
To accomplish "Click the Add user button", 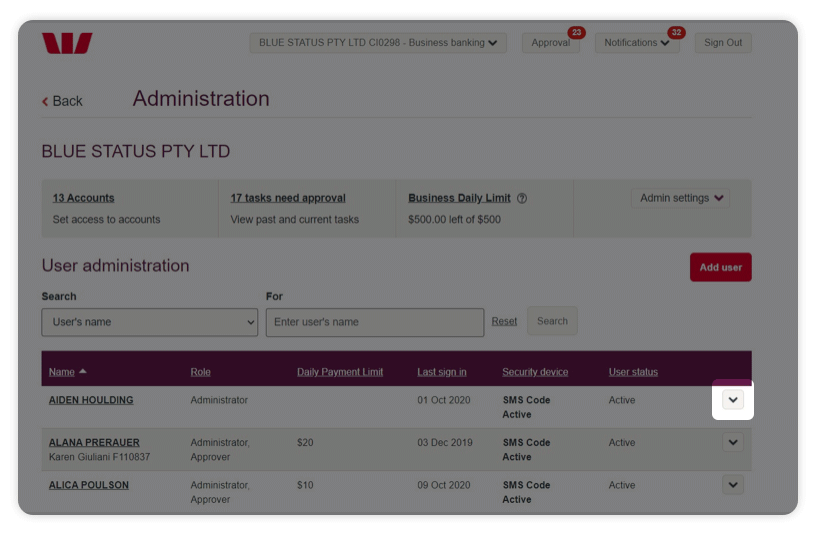I will [x=720, y=267].
